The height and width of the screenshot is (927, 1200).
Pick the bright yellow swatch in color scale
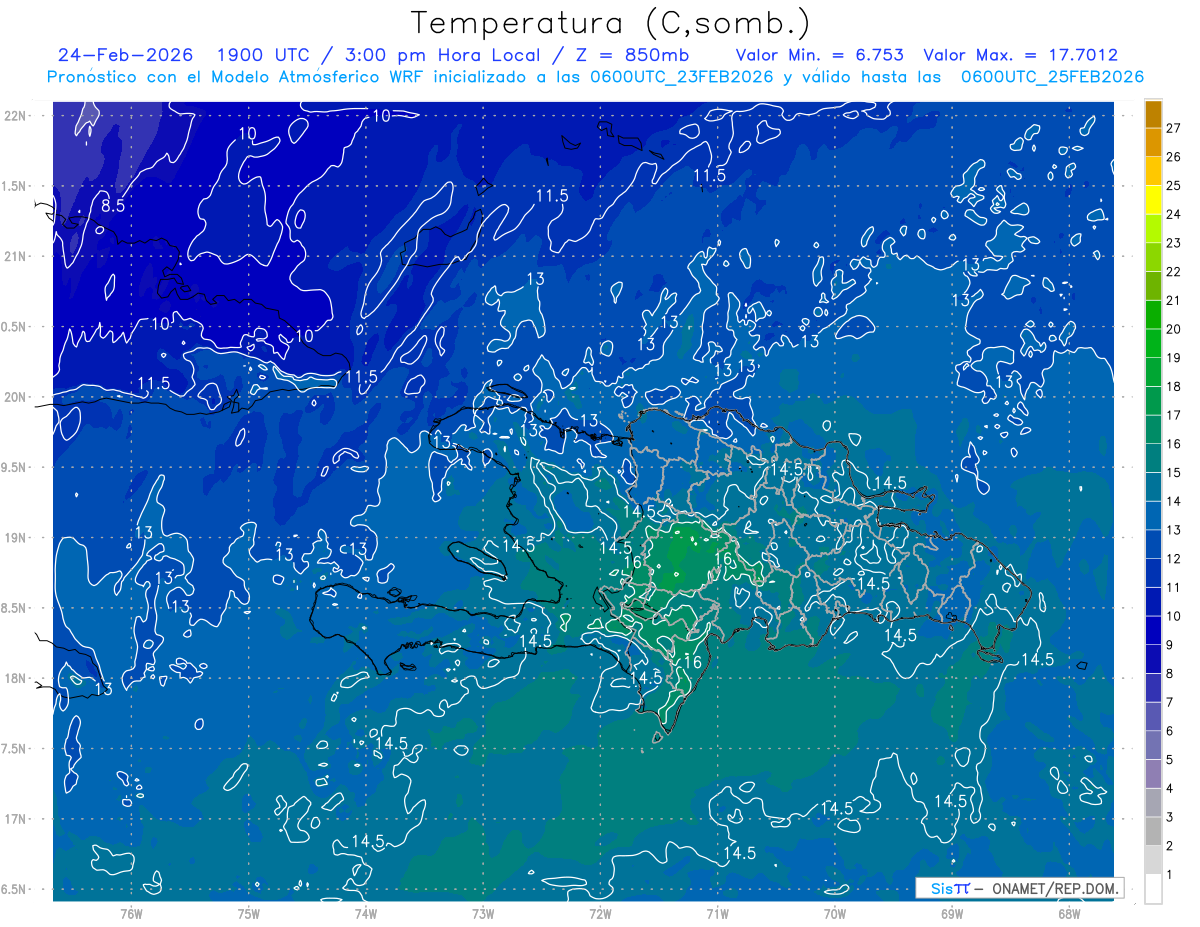click(x=1153, y=202)
